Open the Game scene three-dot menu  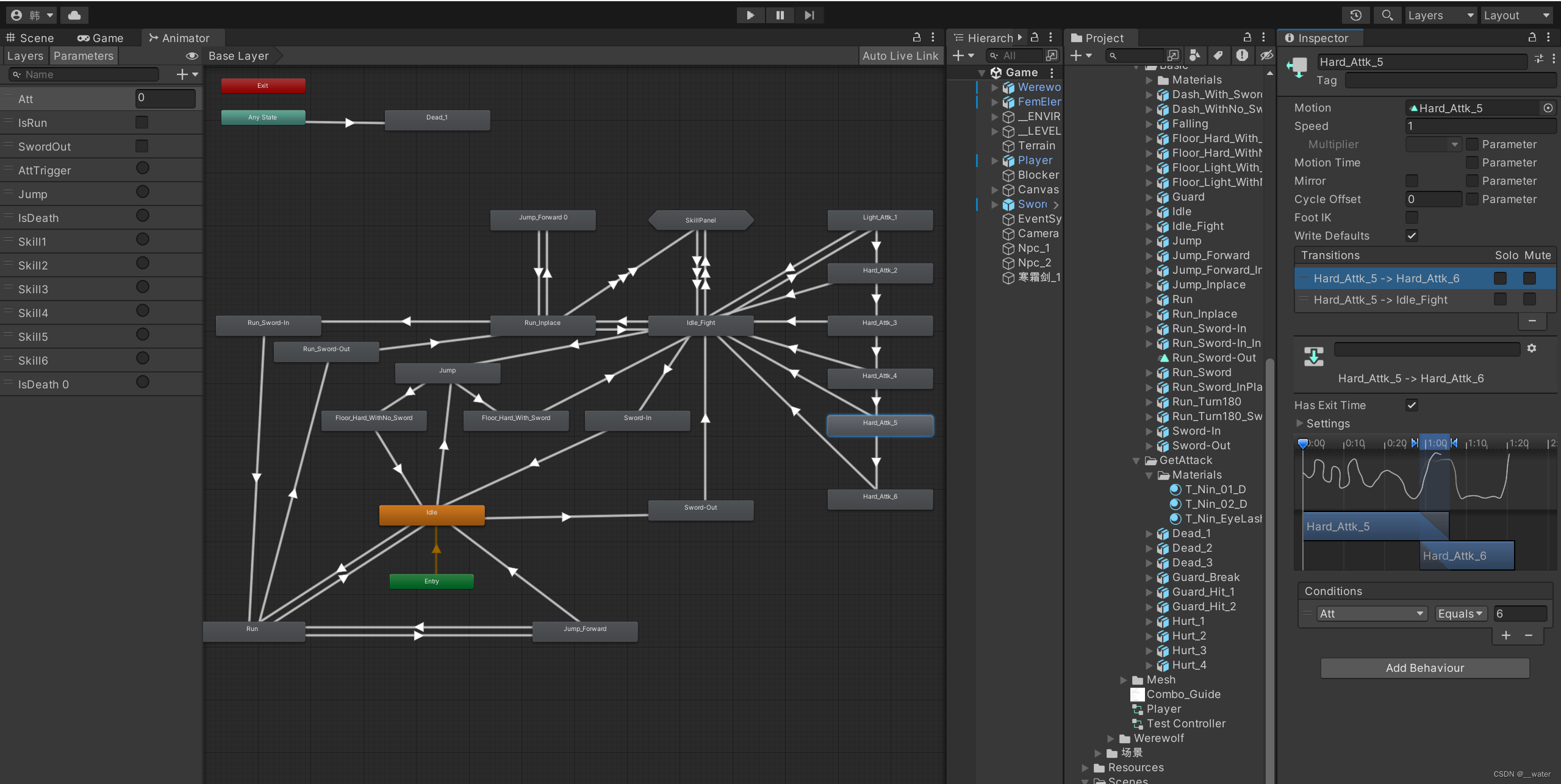[1052, 73]
